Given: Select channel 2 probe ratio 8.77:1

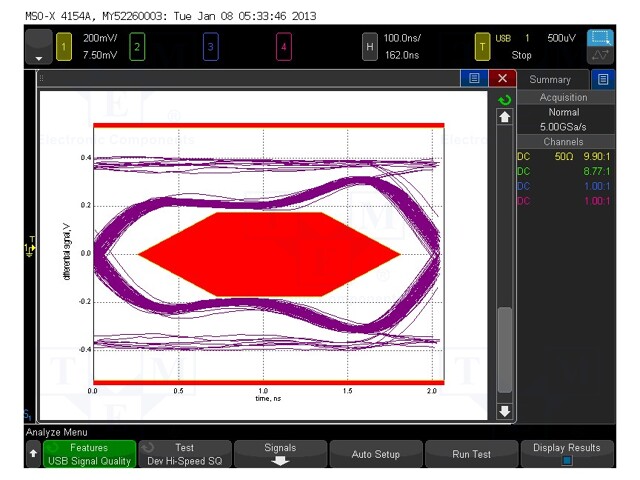Looking at the screenshot, I should (x=596, y=171).
